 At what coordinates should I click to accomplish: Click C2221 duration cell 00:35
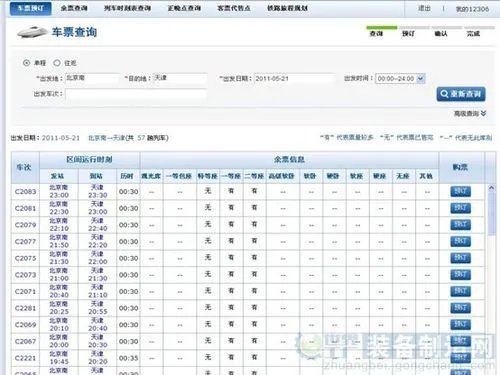(128, 358)
